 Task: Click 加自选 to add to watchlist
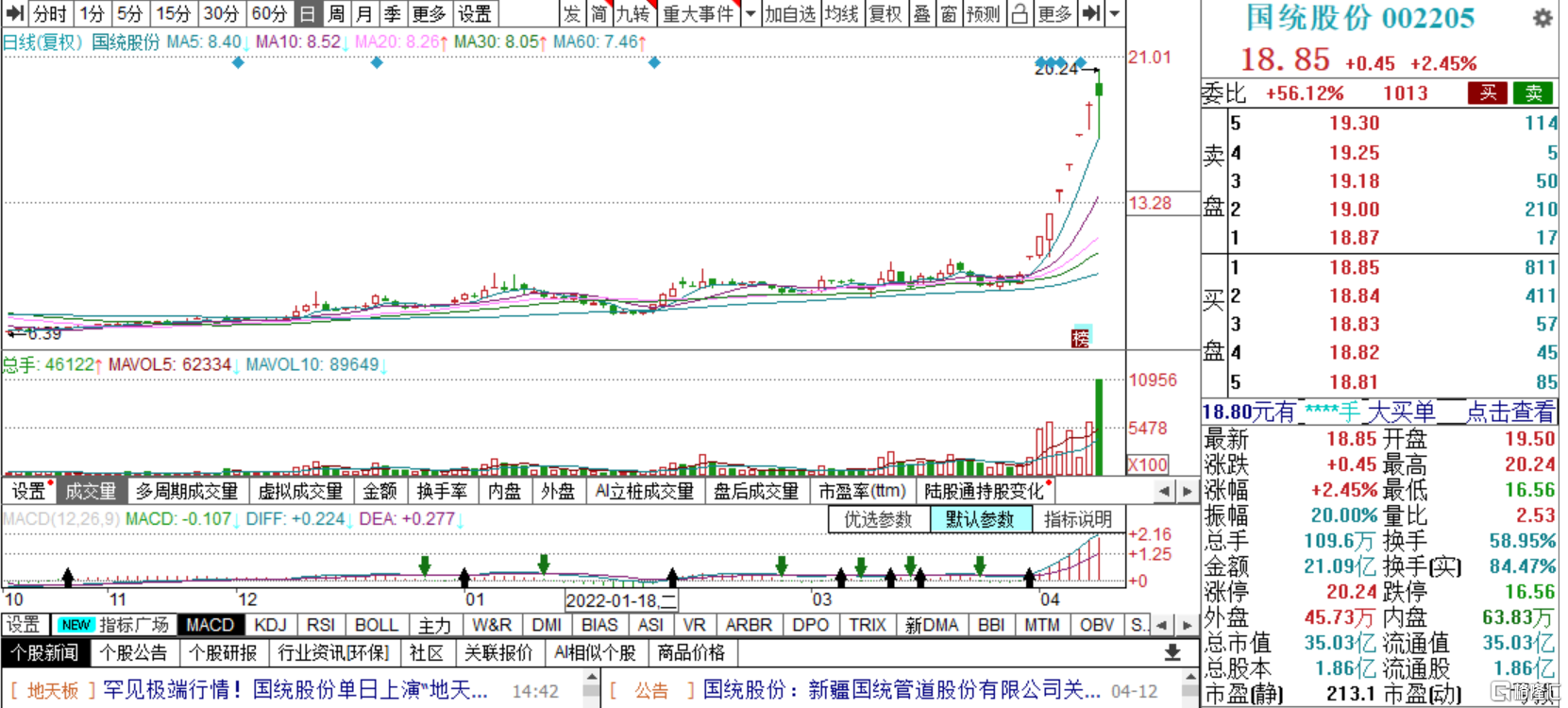pyautogui.click(x=789, y=14)
